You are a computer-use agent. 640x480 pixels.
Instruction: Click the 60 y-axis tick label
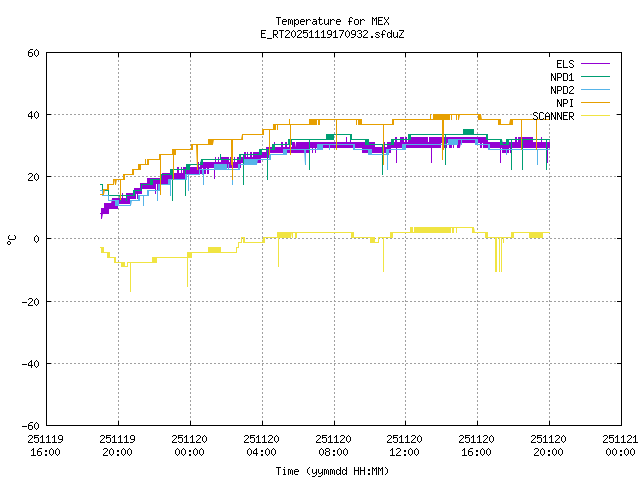coord(33,53)
